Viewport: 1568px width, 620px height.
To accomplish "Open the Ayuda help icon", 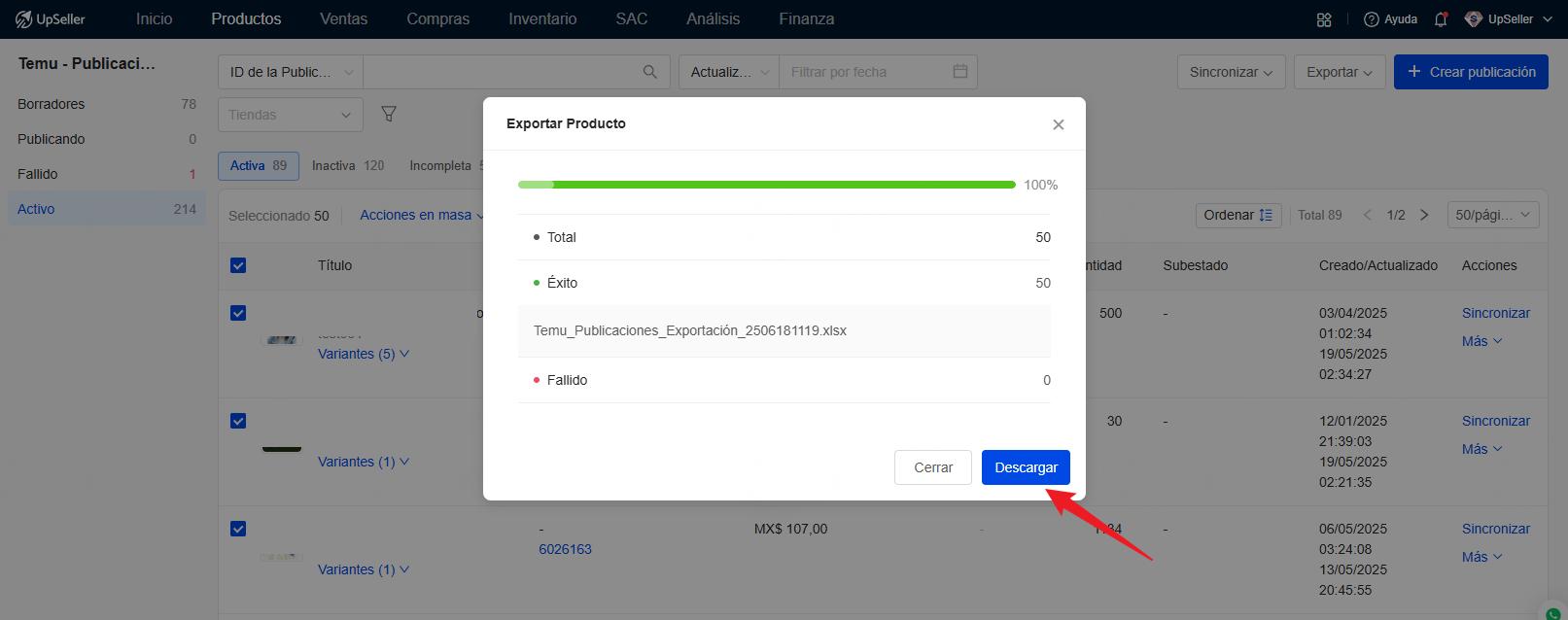I will (1372, 19).
